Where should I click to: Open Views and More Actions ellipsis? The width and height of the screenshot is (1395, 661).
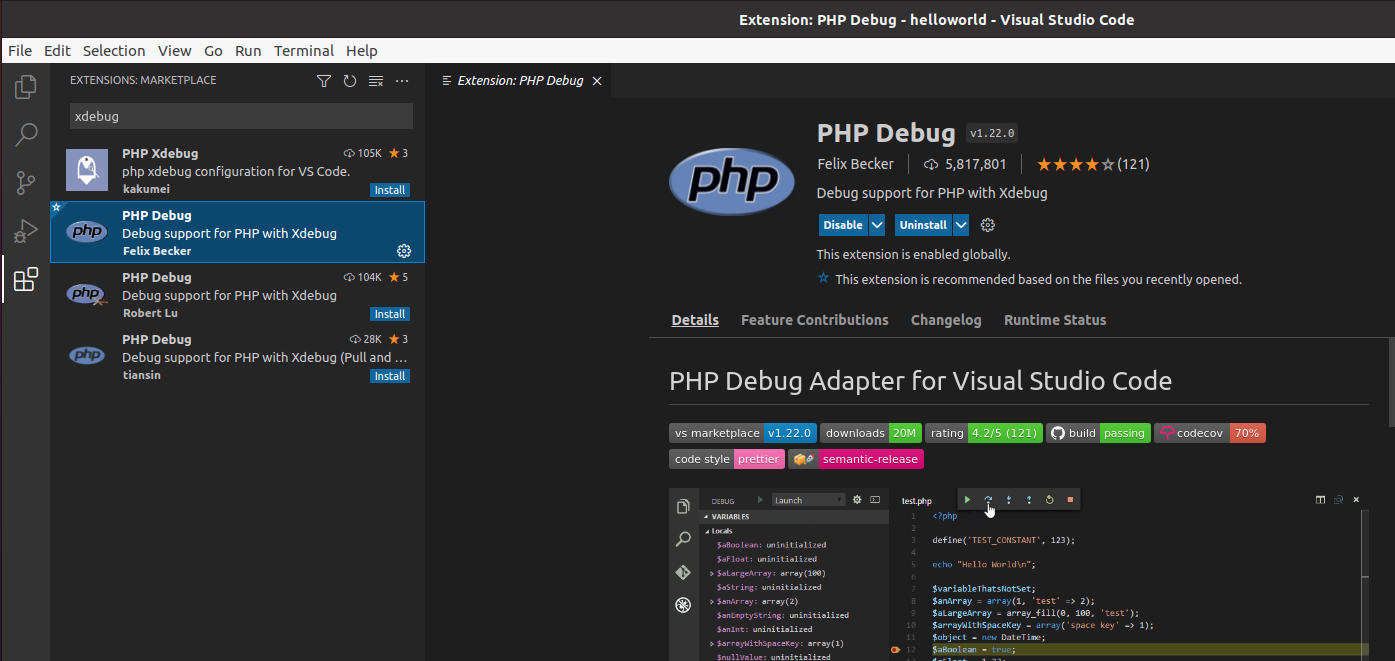pos(402,81)
